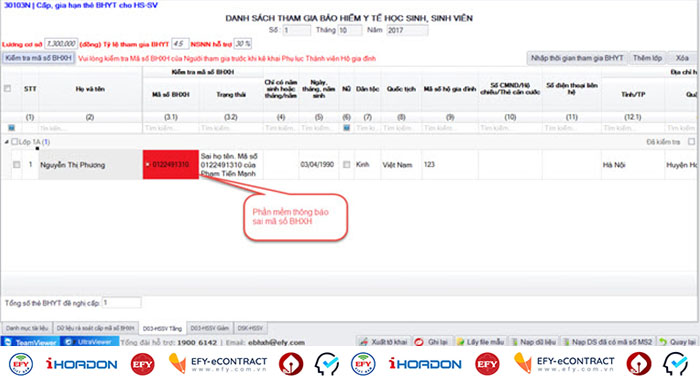Switch to the D03-HSSV Giảm tab
Image resolution: width=700 pixels, height=381 pixels.
(209, 328)
